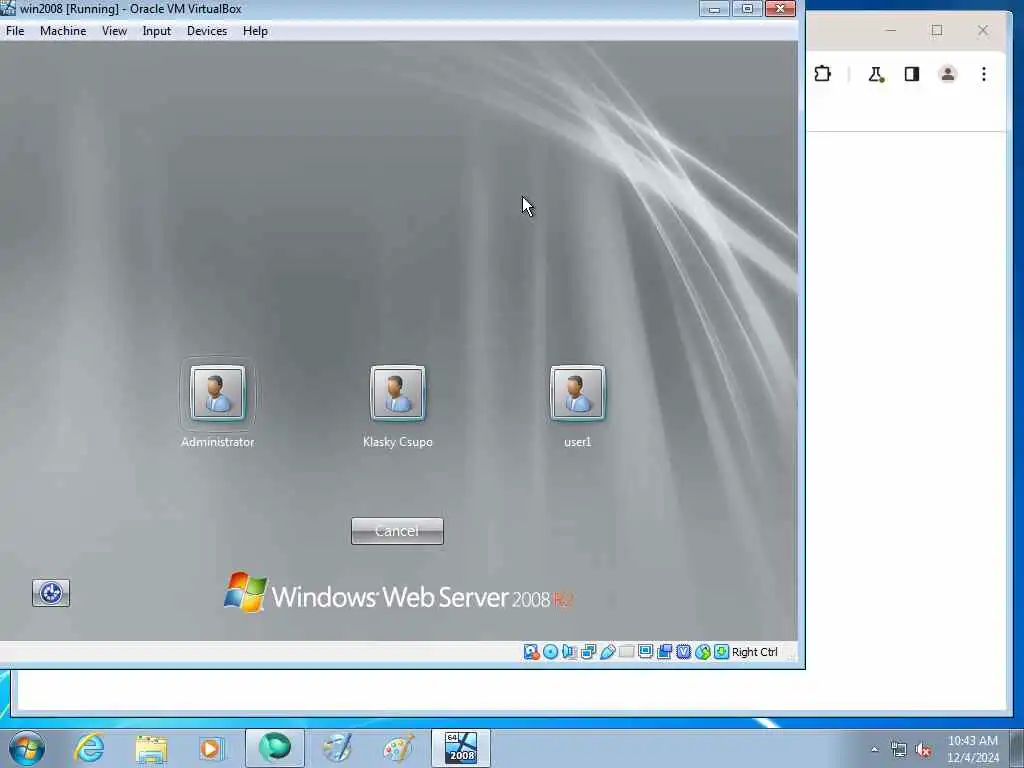Close the VirtualBox window

(780, 8)
